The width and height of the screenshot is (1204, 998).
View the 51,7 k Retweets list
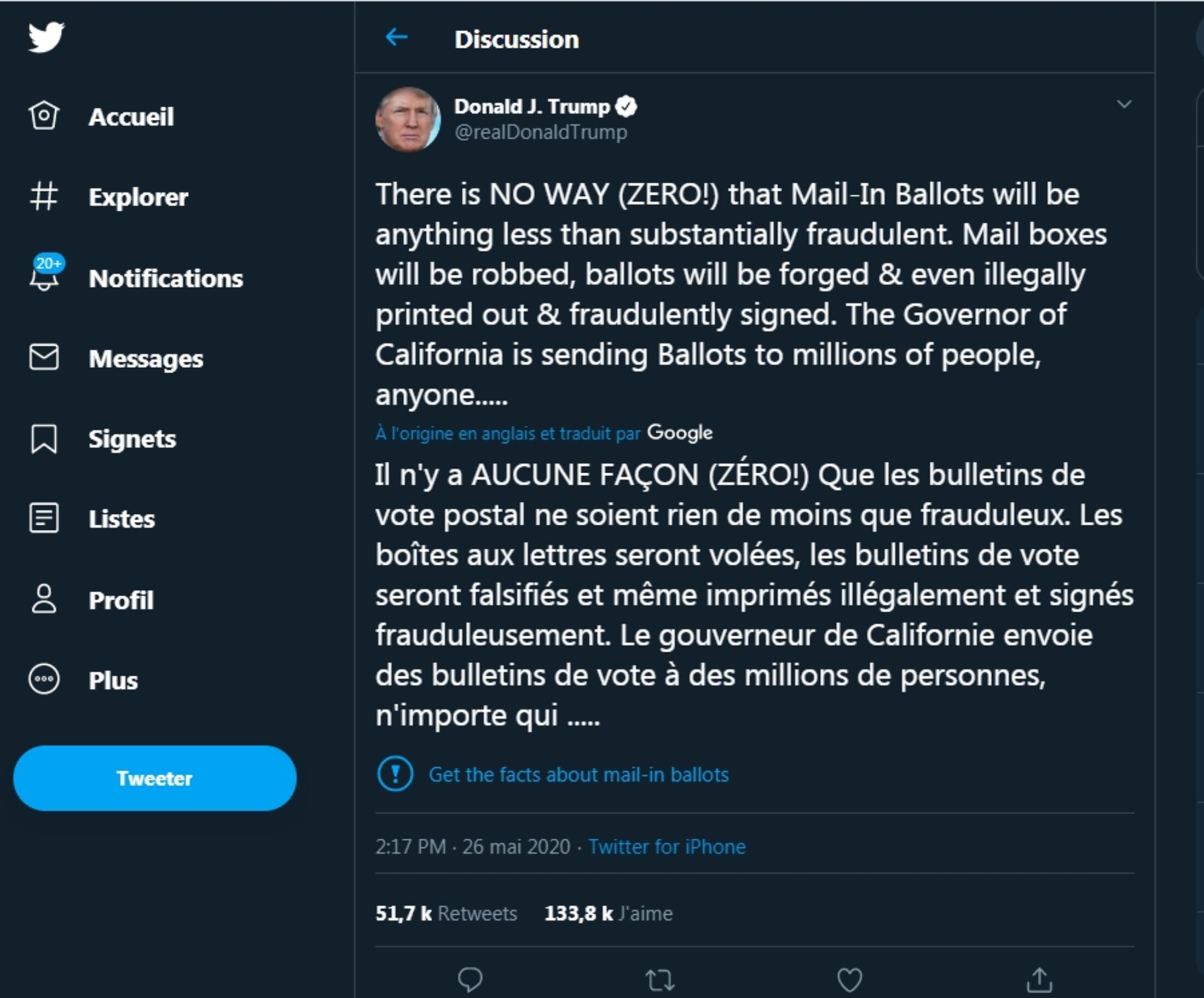pos(446,913)
